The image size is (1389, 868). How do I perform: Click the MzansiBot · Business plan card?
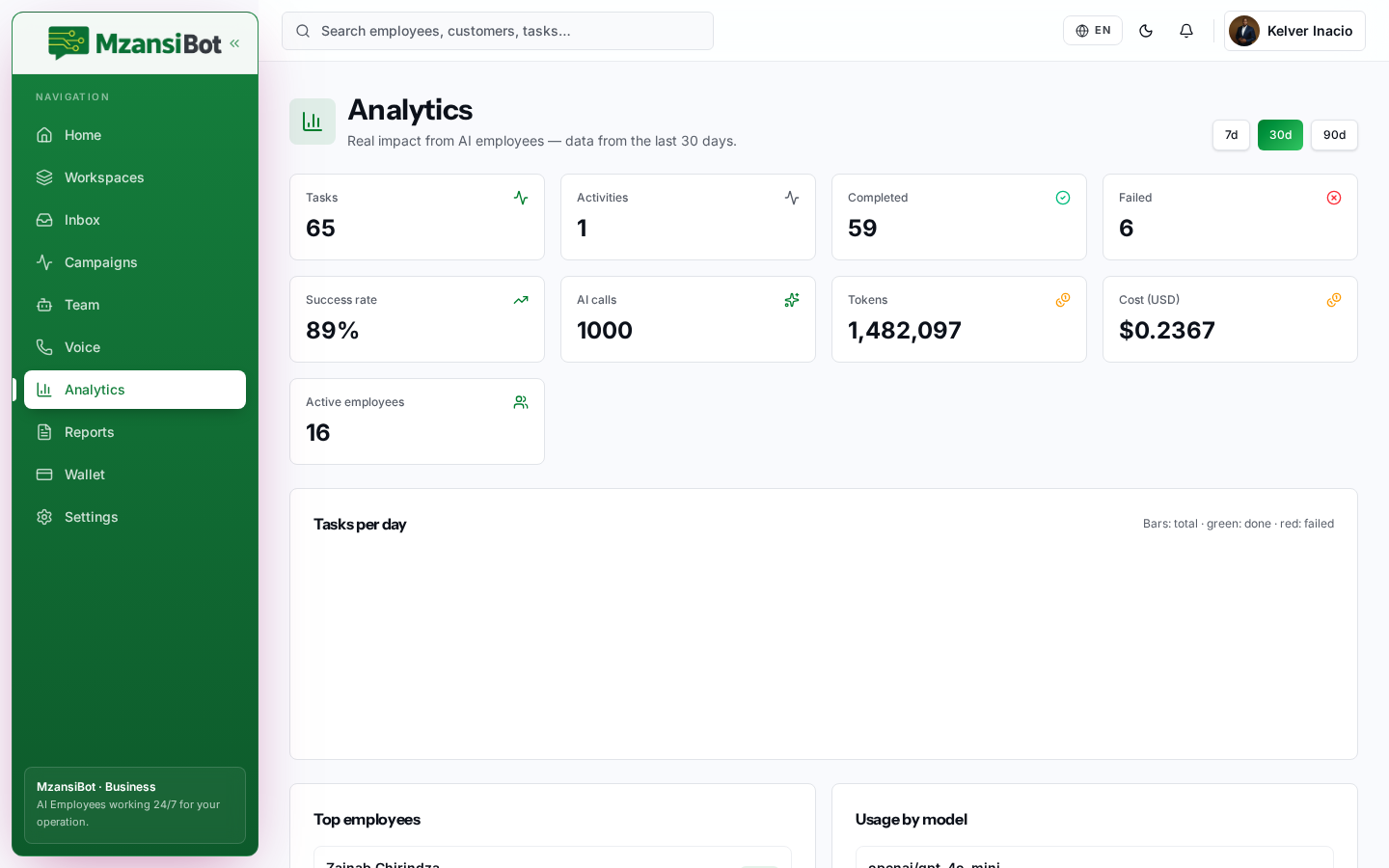pos(135,805)
